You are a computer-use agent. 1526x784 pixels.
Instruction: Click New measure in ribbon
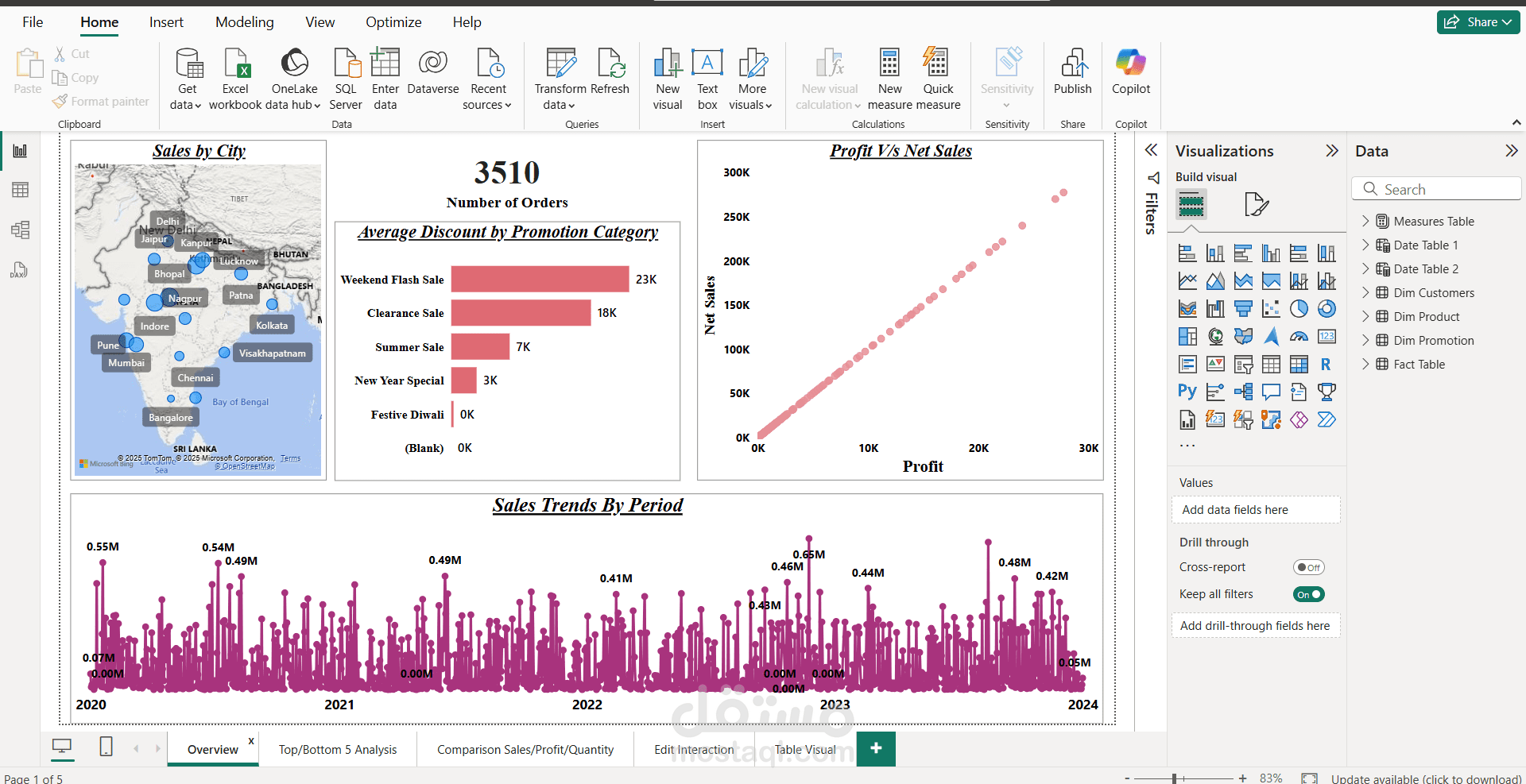889,79
